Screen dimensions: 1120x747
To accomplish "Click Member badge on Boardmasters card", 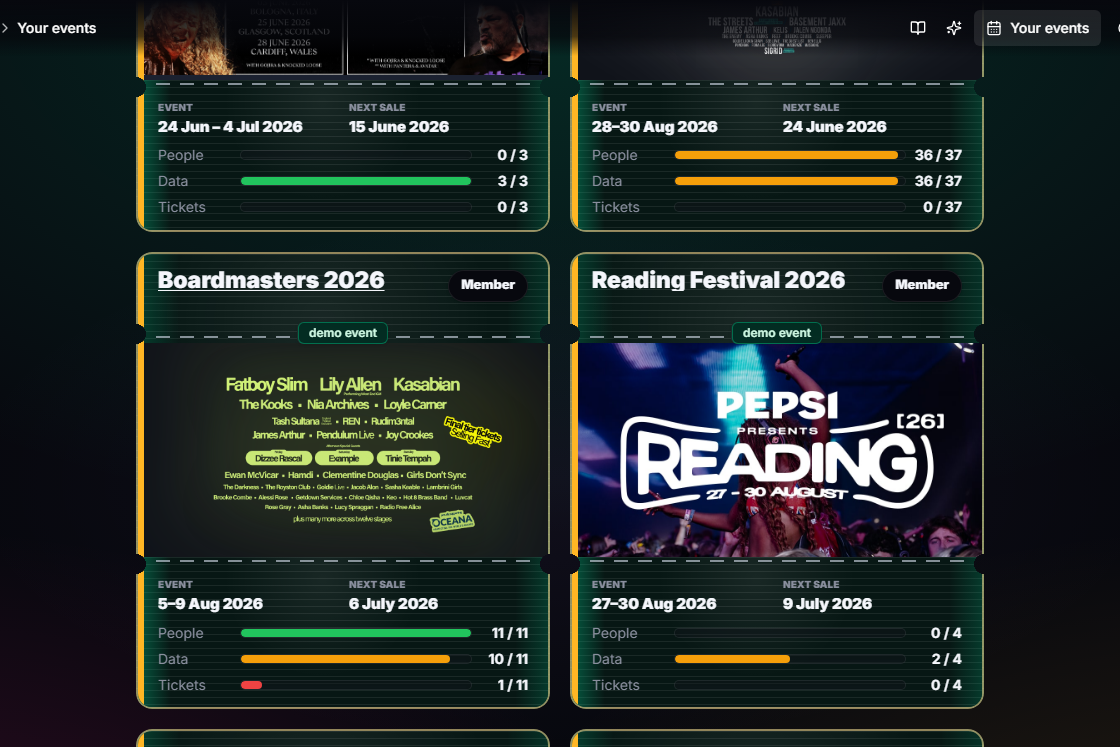I will (488, 284).
